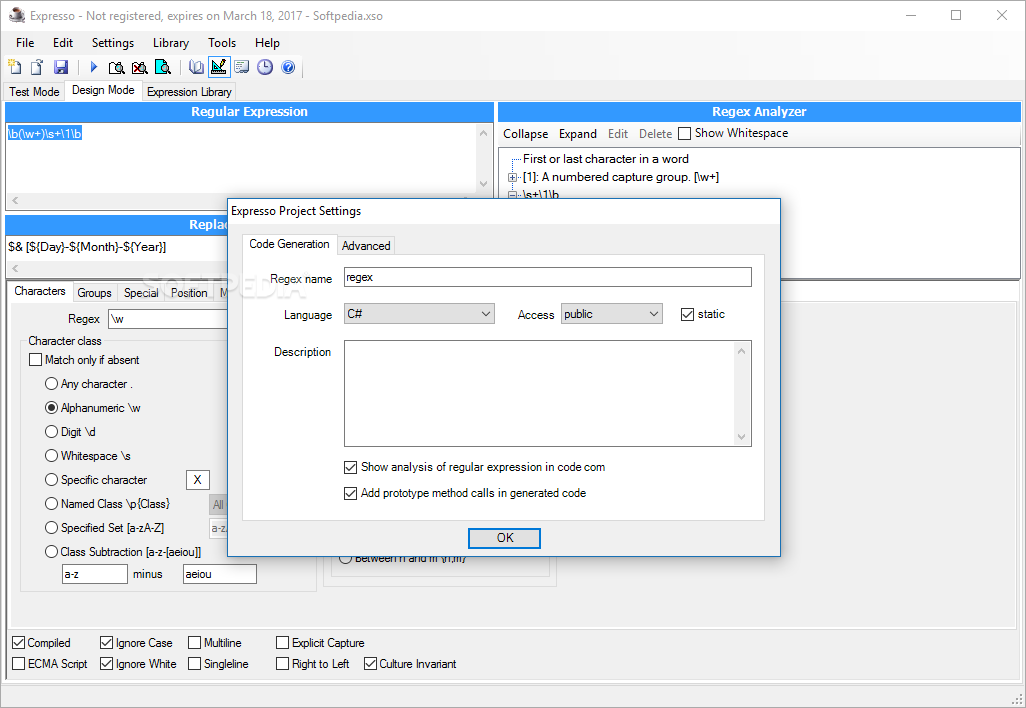Select Specific character radio button
Screen dimensions: 1026x708
pos(51,480)
